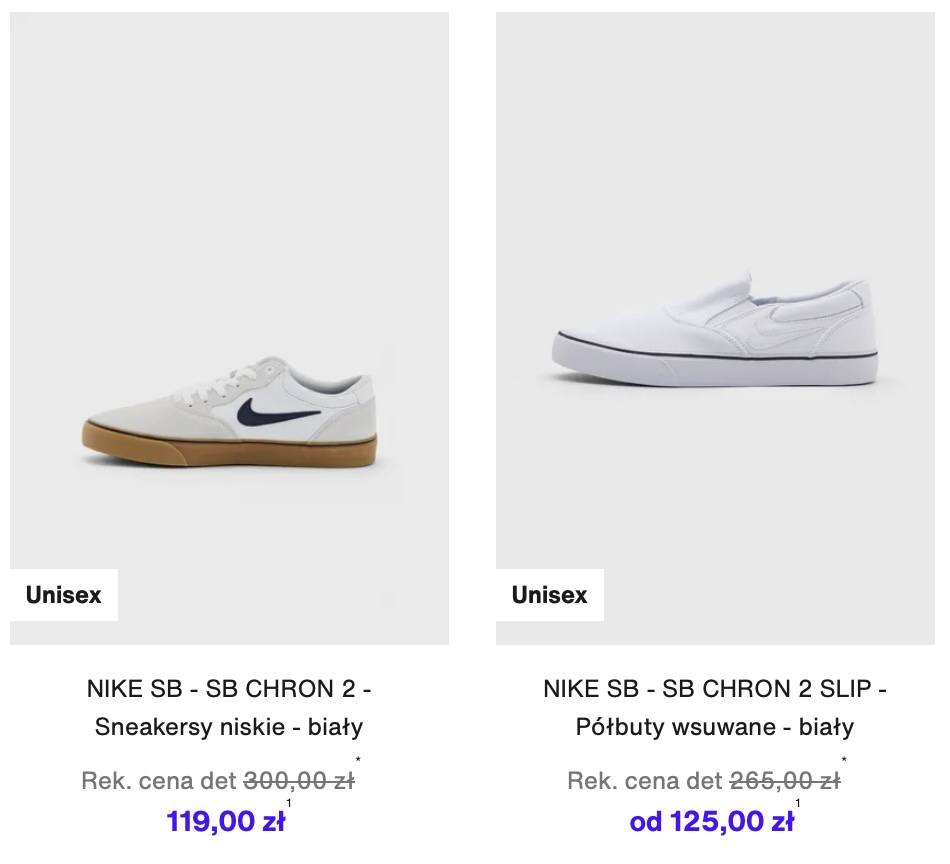Viewport: 950px width, 864px height.
Task: Click the crossed-out 265,00 zł price
Action: point(785,780)
